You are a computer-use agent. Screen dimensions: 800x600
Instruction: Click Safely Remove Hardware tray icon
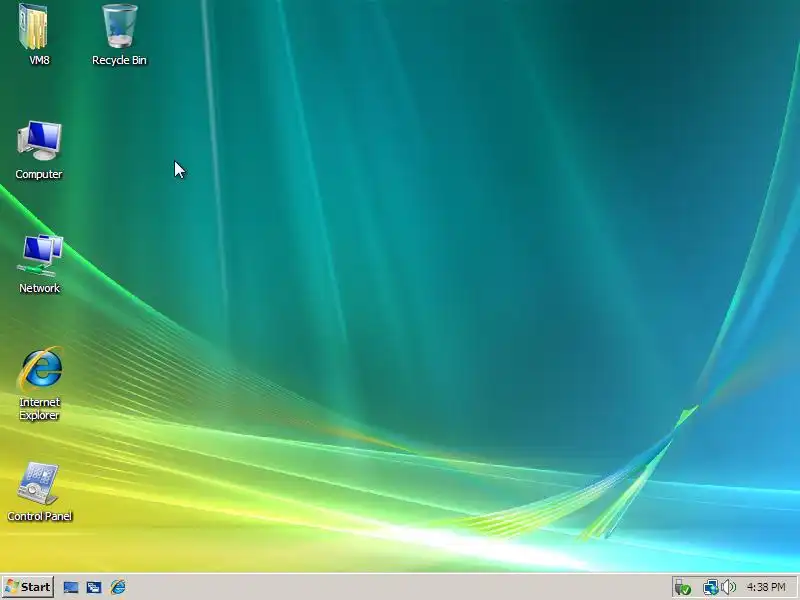coord(682,587)
